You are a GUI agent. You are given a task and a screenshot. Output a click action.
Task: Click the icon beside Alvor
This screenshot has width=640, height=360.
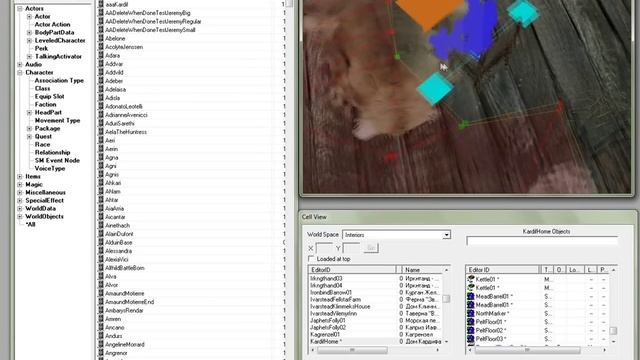[101, 285]
